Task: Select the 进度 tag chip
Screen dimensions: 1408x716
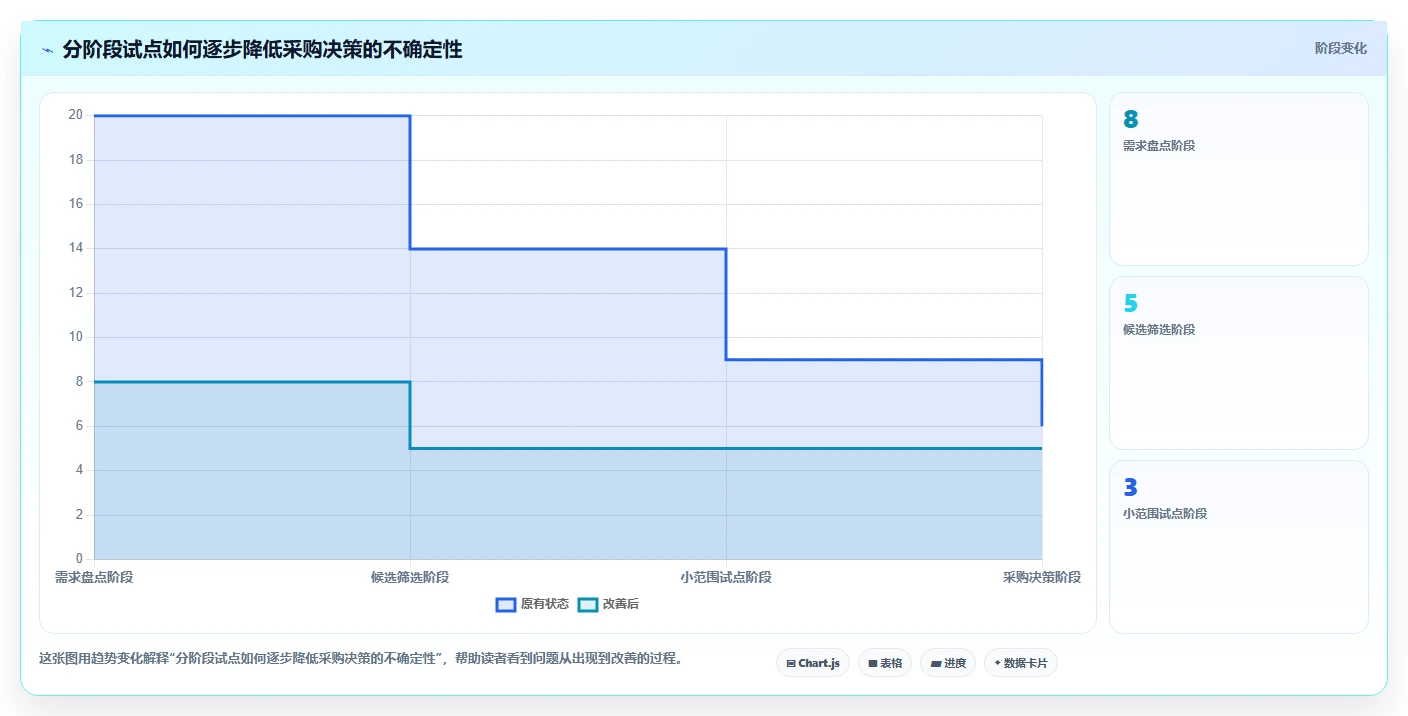Action: point(948,663)
